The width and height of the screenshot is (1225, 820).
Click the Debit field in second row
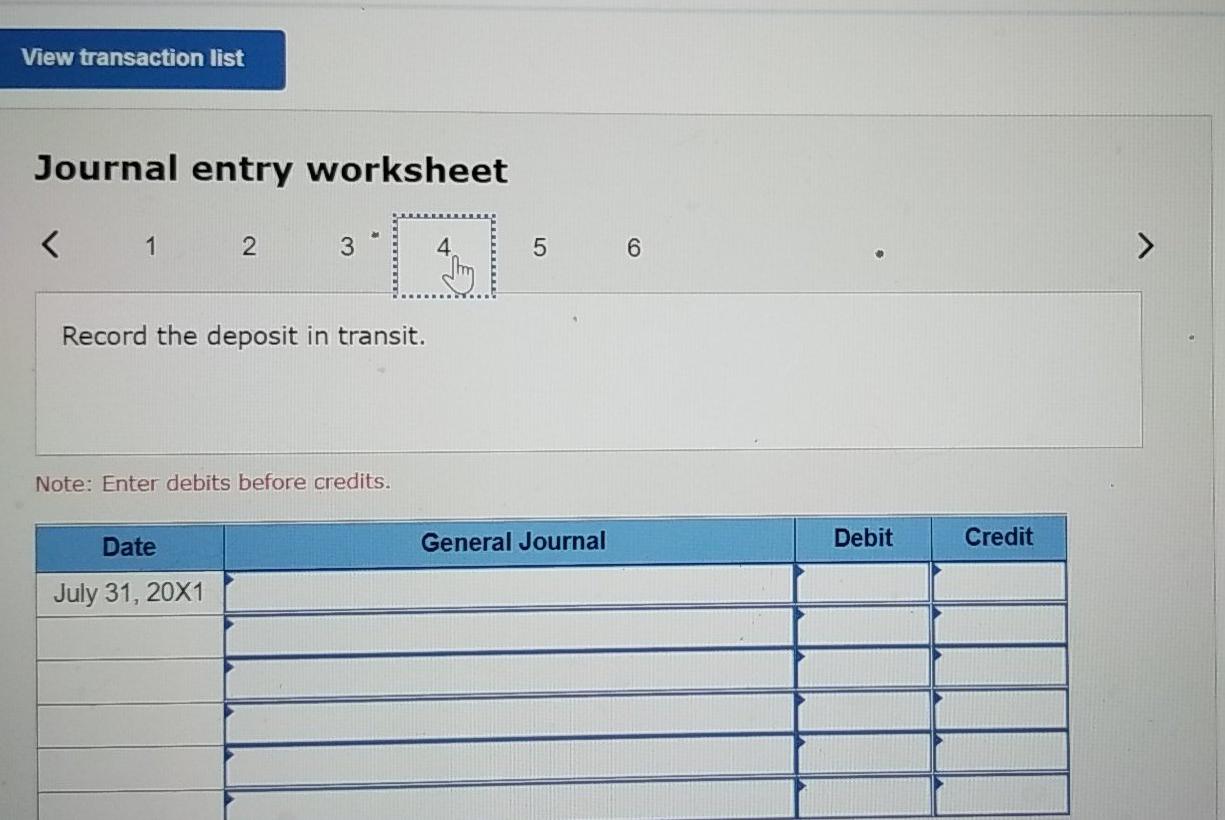coord(863,626)
